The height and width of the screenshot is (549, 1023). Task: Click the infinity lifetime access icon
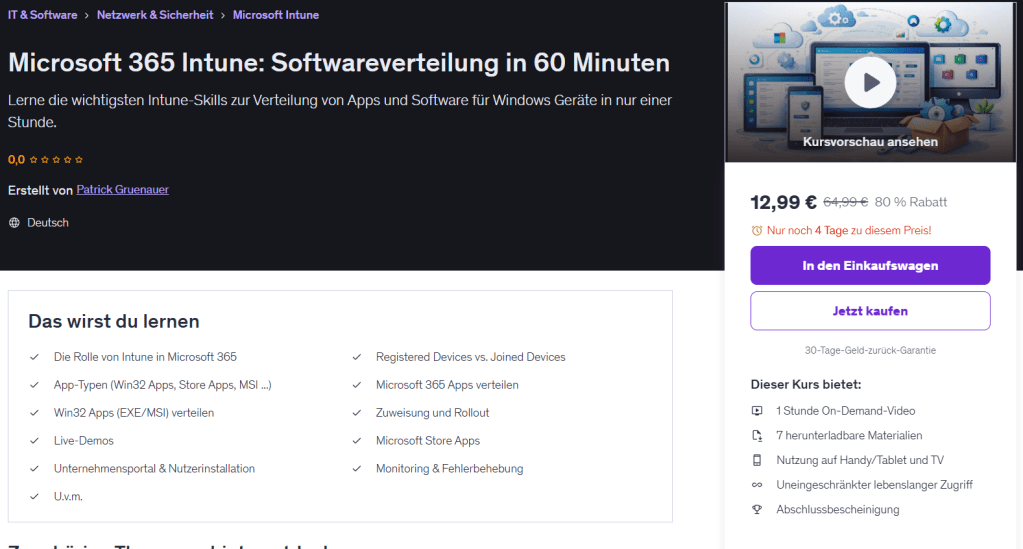click(x=757, y=485)
